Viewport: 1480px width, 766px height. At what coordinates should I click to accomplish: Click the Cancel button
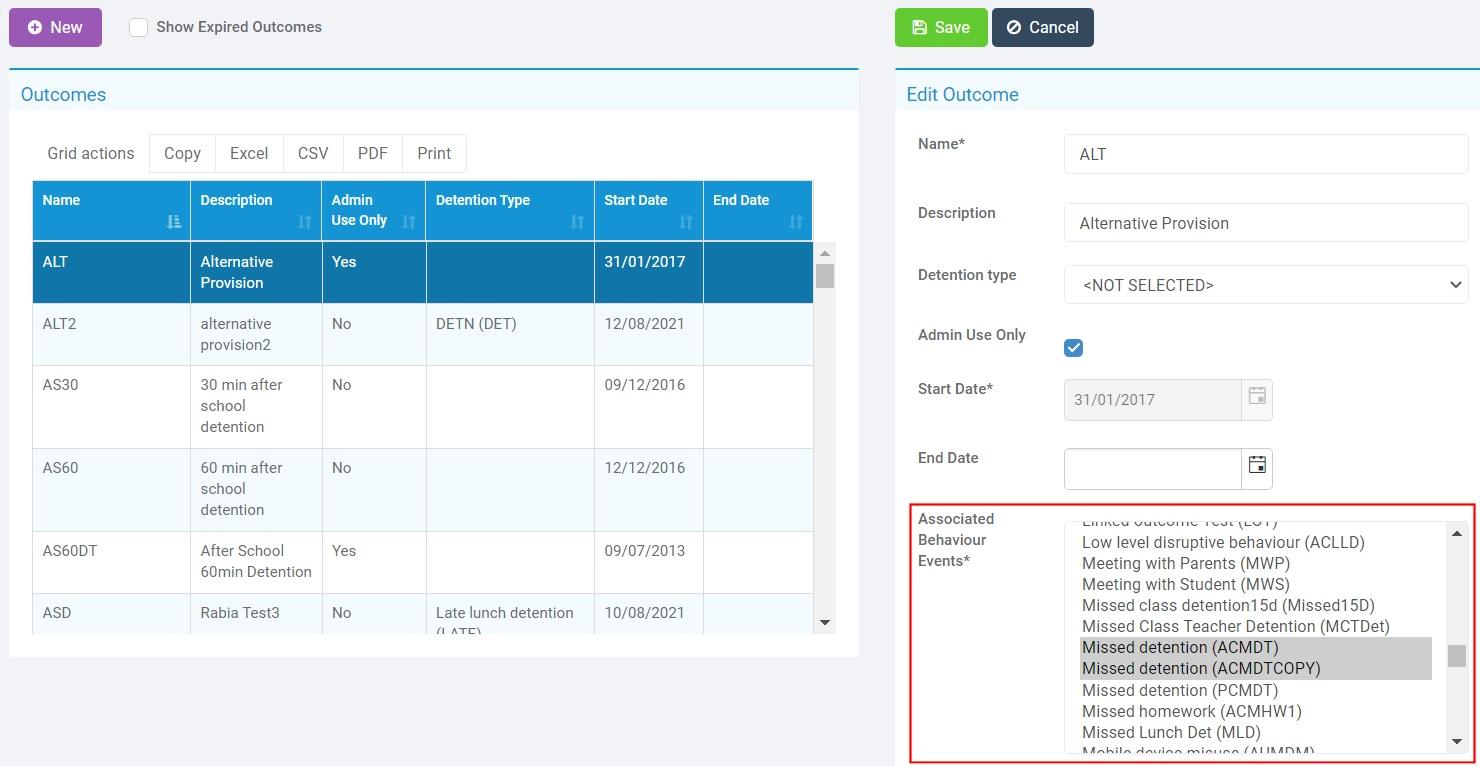1042,28
